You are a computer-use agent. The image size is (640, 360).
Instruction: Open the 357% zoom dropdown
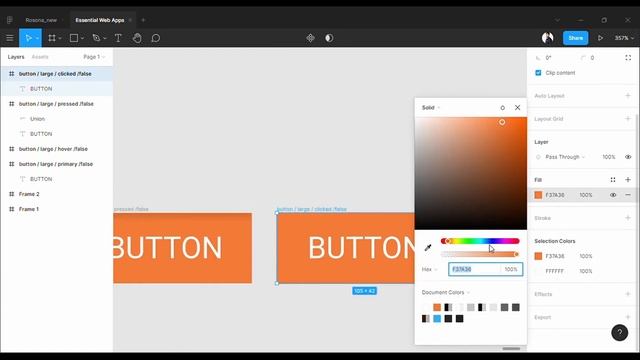pyautogui.click(x=624, y=38)
